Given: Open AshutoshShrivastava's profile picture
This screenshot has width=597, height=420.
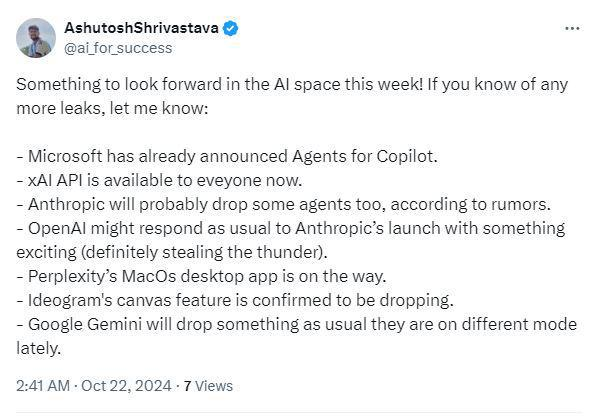Looking at the screenshot, I should point(36,38).
